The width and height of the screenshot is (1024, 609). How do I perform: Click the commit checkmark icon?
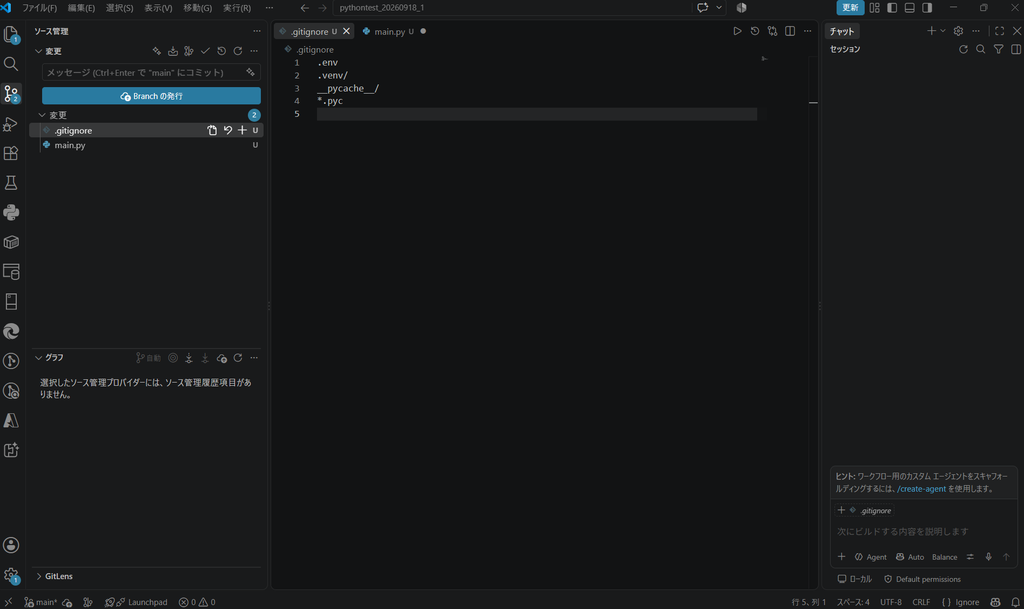[x=205, y=51]
